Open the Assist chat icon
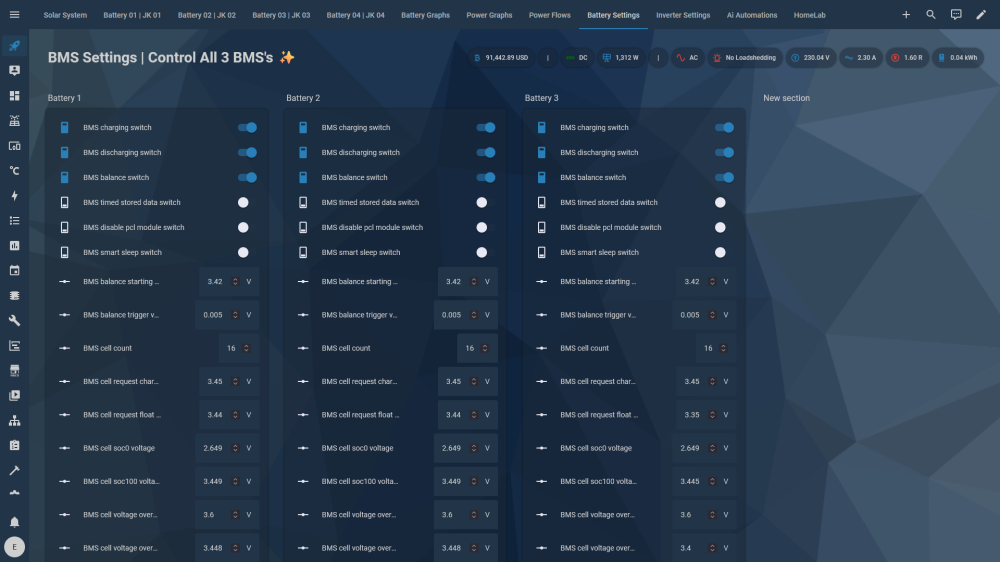The width and height of the screenshot is (1000, 562). (x=956, y=15)
